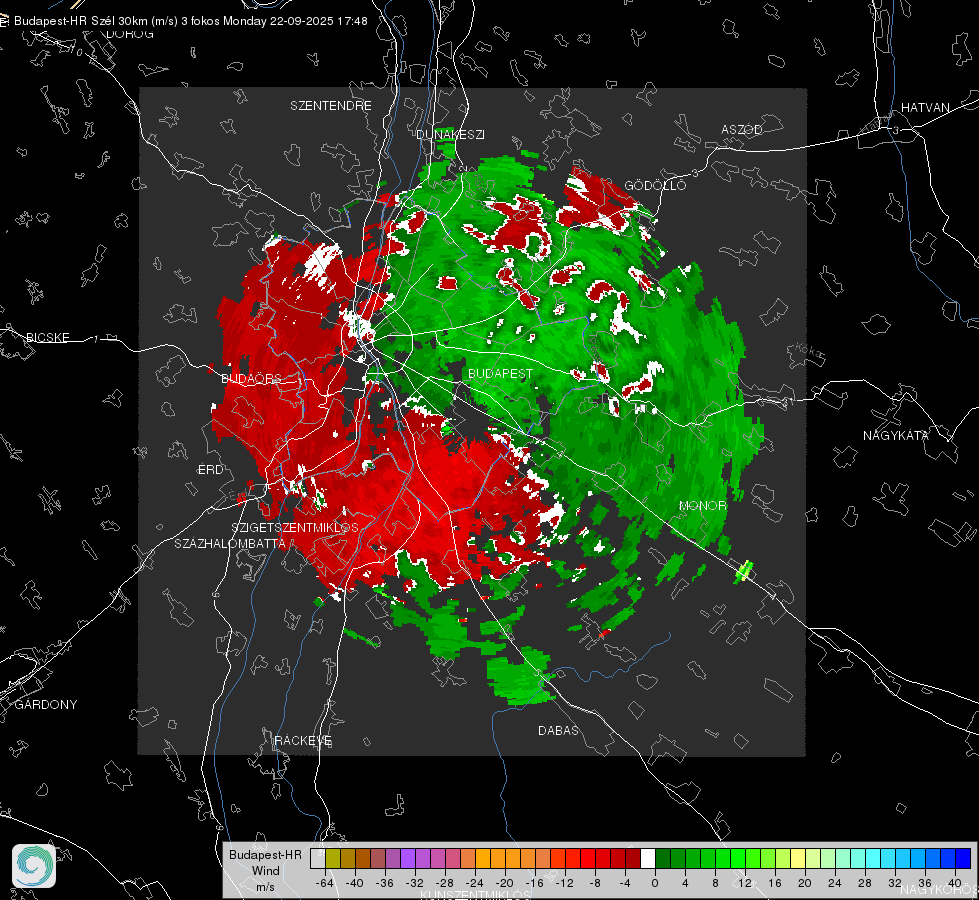
Task: Click the -28 value in the legend
Action: click(445, 883)
